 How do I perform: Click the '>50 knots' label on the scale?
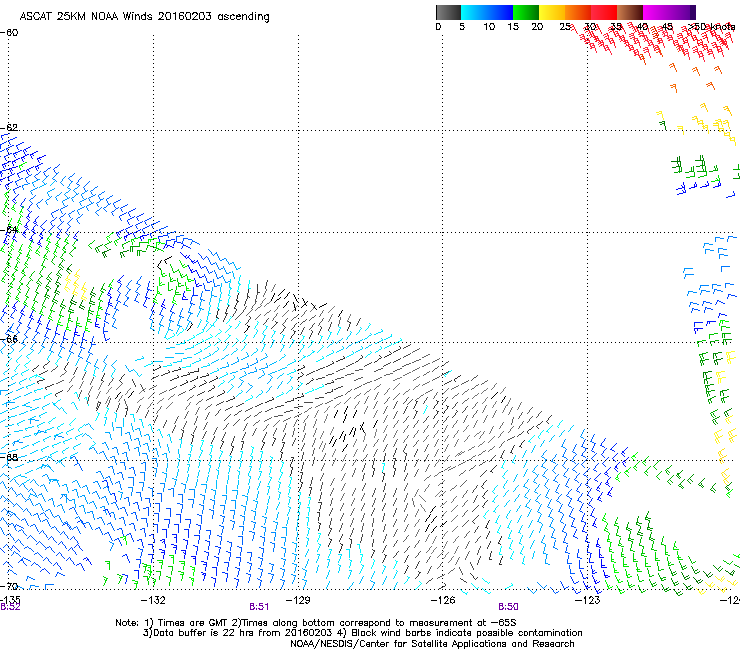711,27
